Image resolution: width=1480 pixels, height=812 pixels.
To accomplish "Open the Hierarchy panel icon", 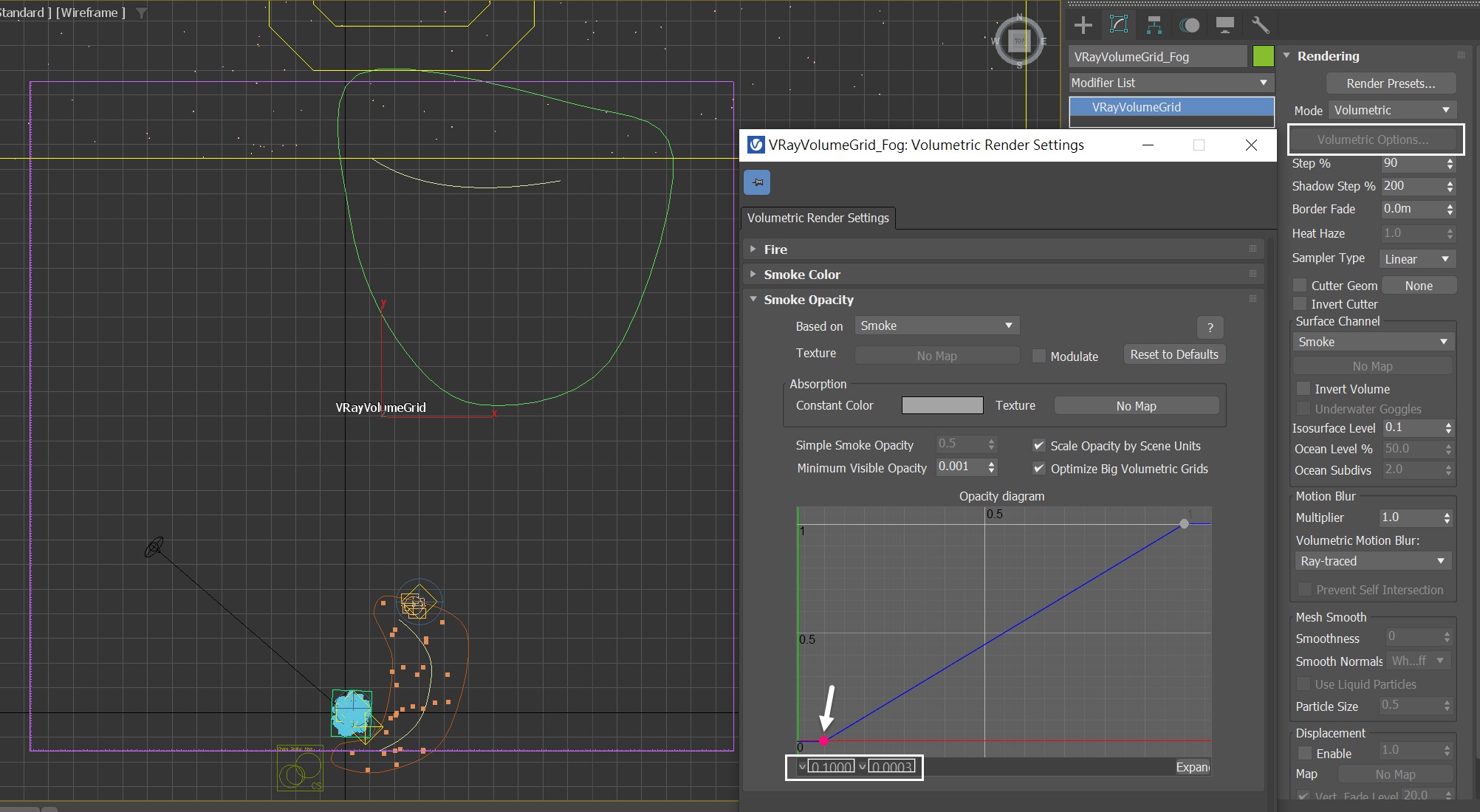I will (1154, 25).
